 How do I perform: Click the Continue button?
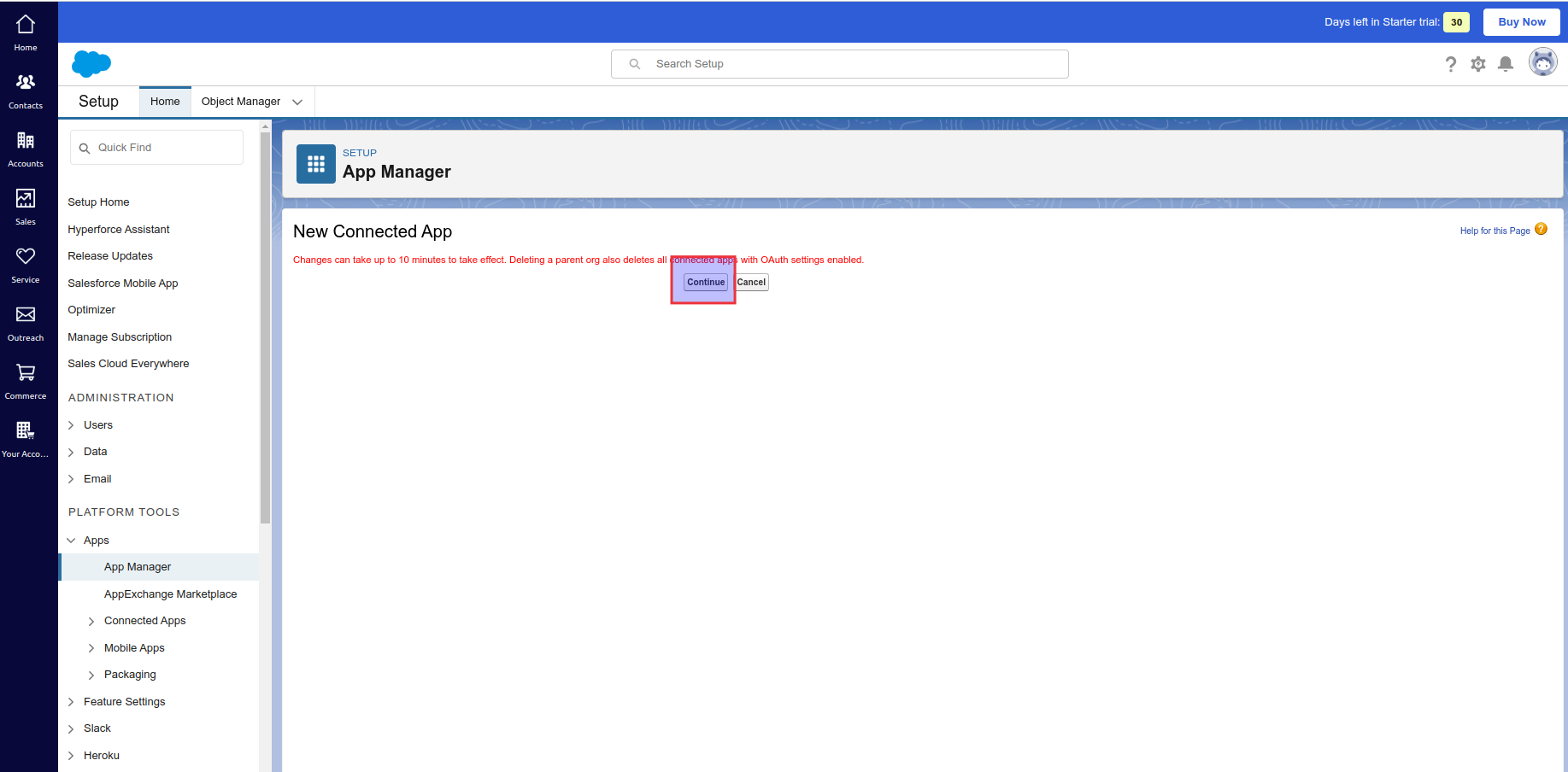706,282
